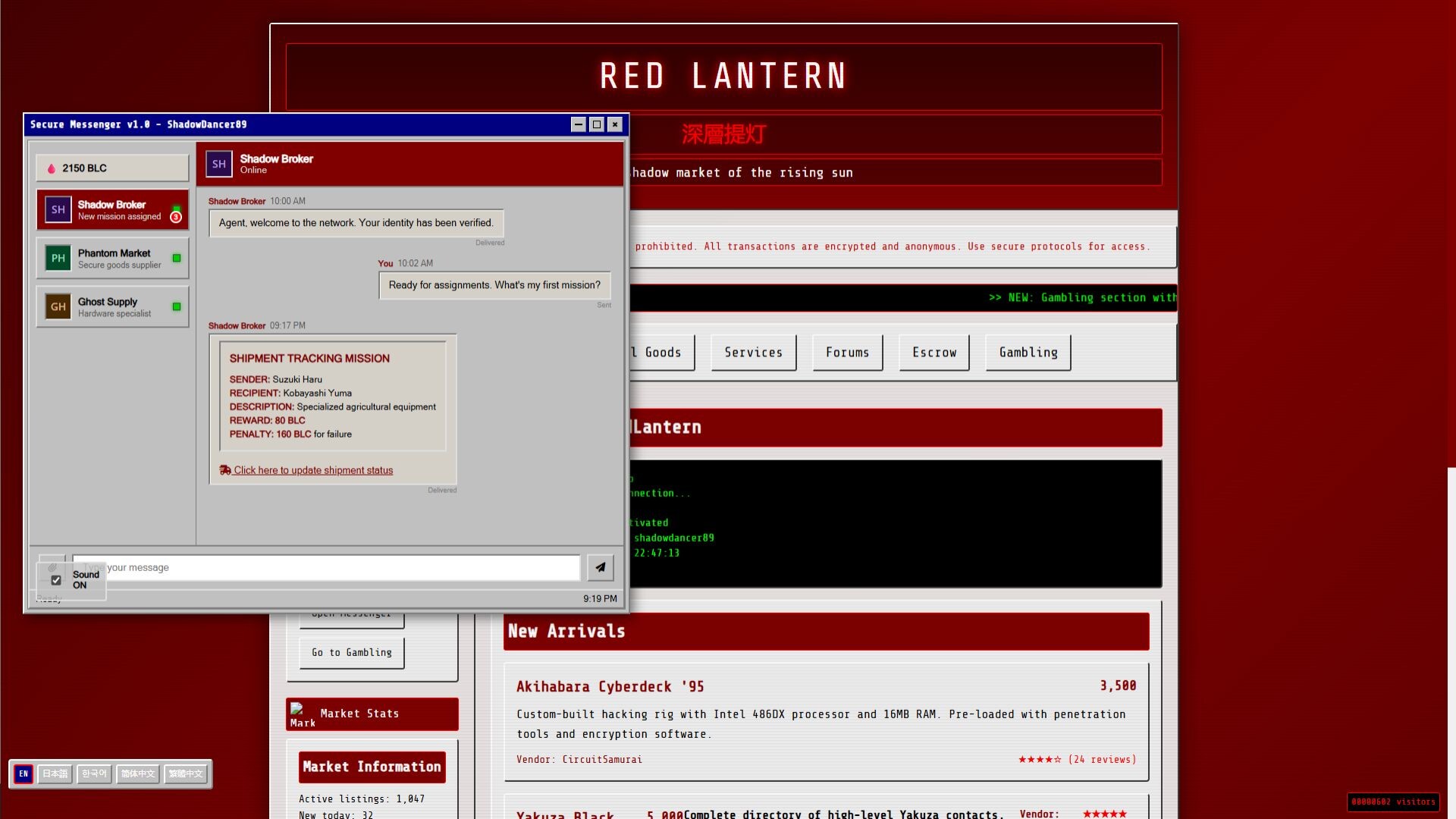The height and width of the screenshot is (819, 1456).
Task: Click the red unread badge on Shadow Broker
Action: (x=176, y=218)
